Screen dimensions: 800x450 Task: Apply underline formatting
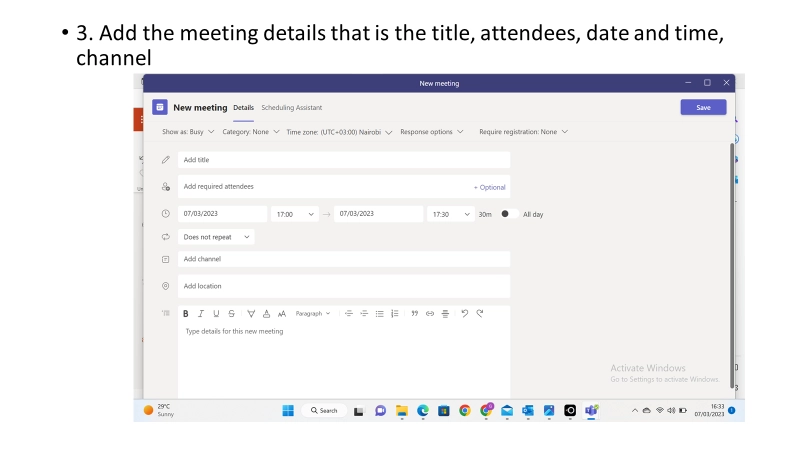[x=216, y=314]
